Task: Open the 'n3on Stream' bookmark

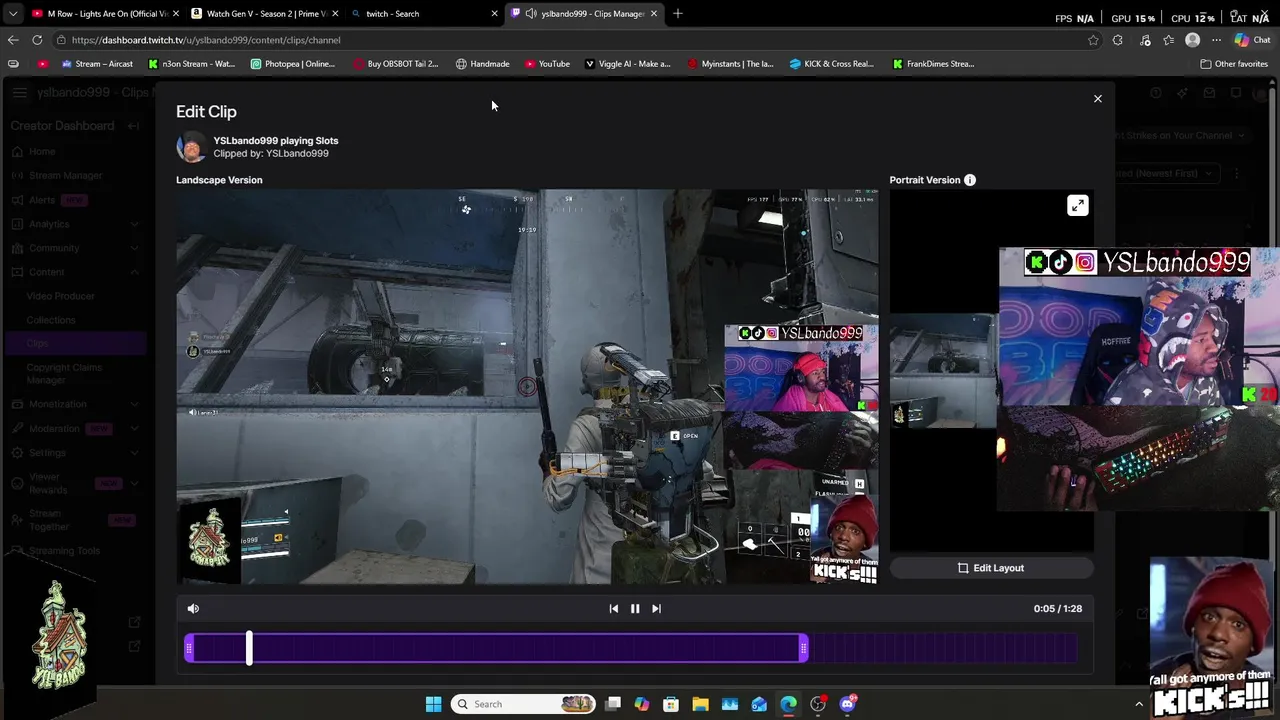Action: click(191, 64)
